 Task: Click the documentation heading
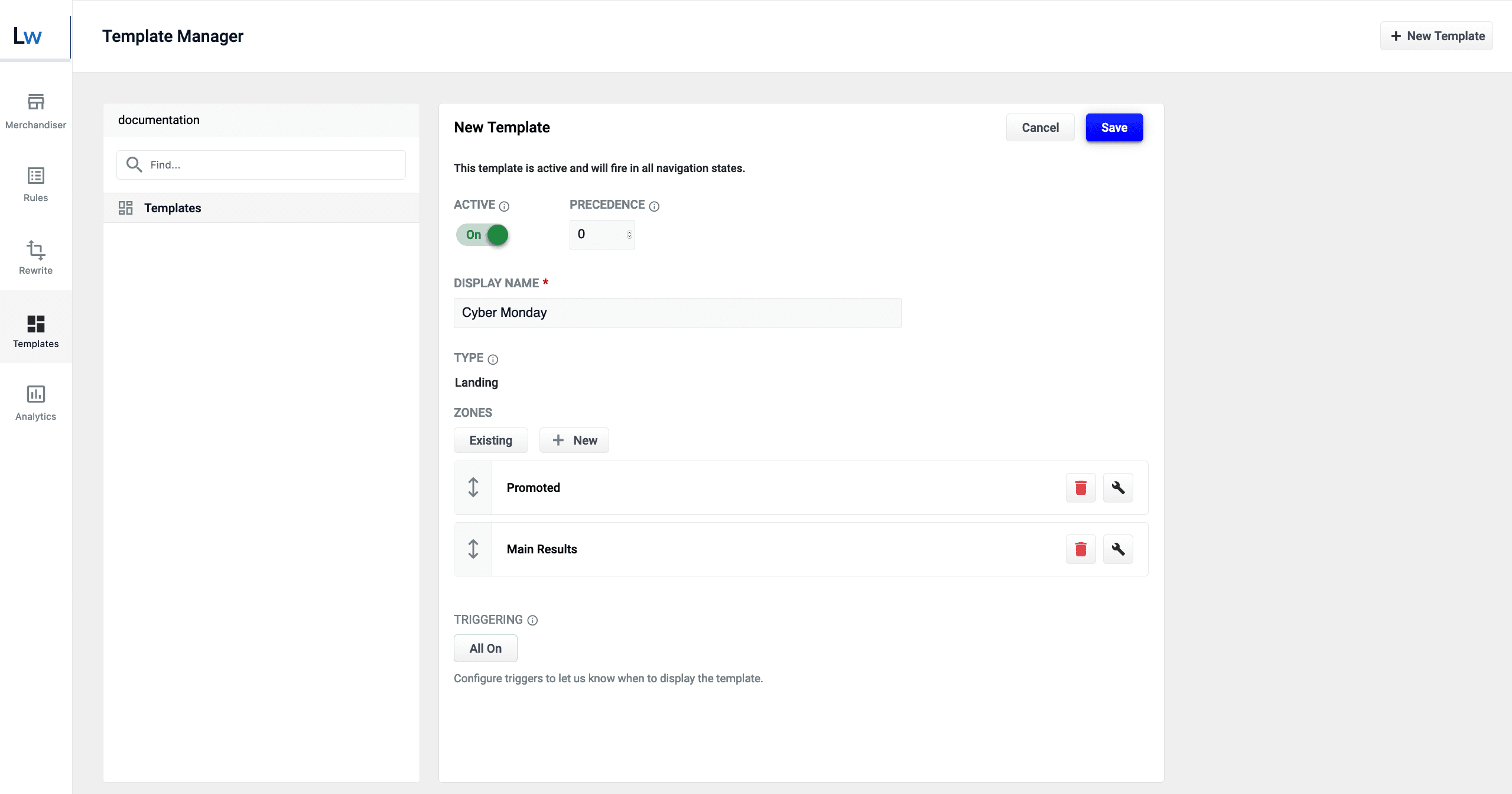[x=159, y=120]
